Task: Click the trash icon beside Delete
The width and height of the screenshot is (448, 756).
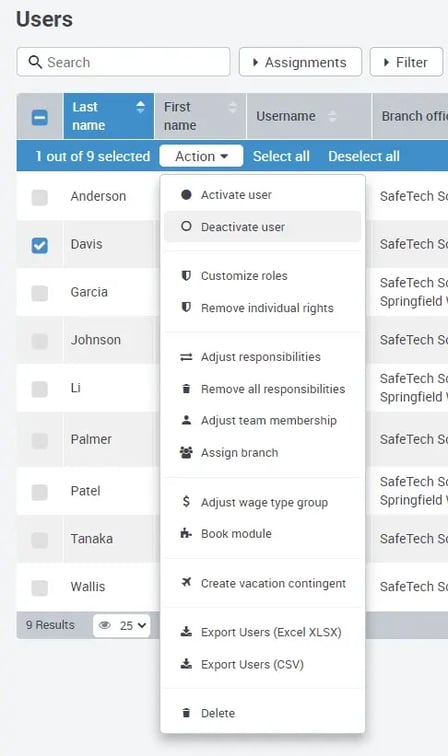Action: pos(186,713)
